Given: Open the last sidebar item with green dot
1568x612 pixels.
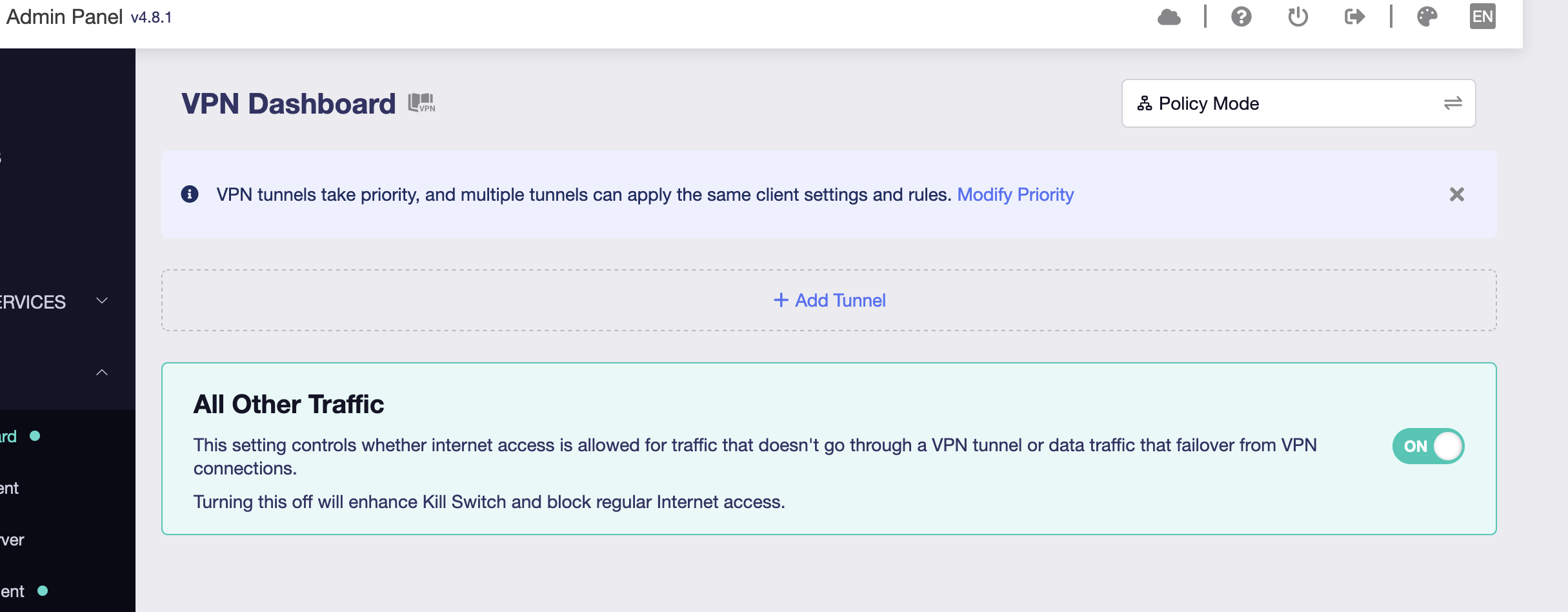Looking at the screenshot, I should [13, 591].
